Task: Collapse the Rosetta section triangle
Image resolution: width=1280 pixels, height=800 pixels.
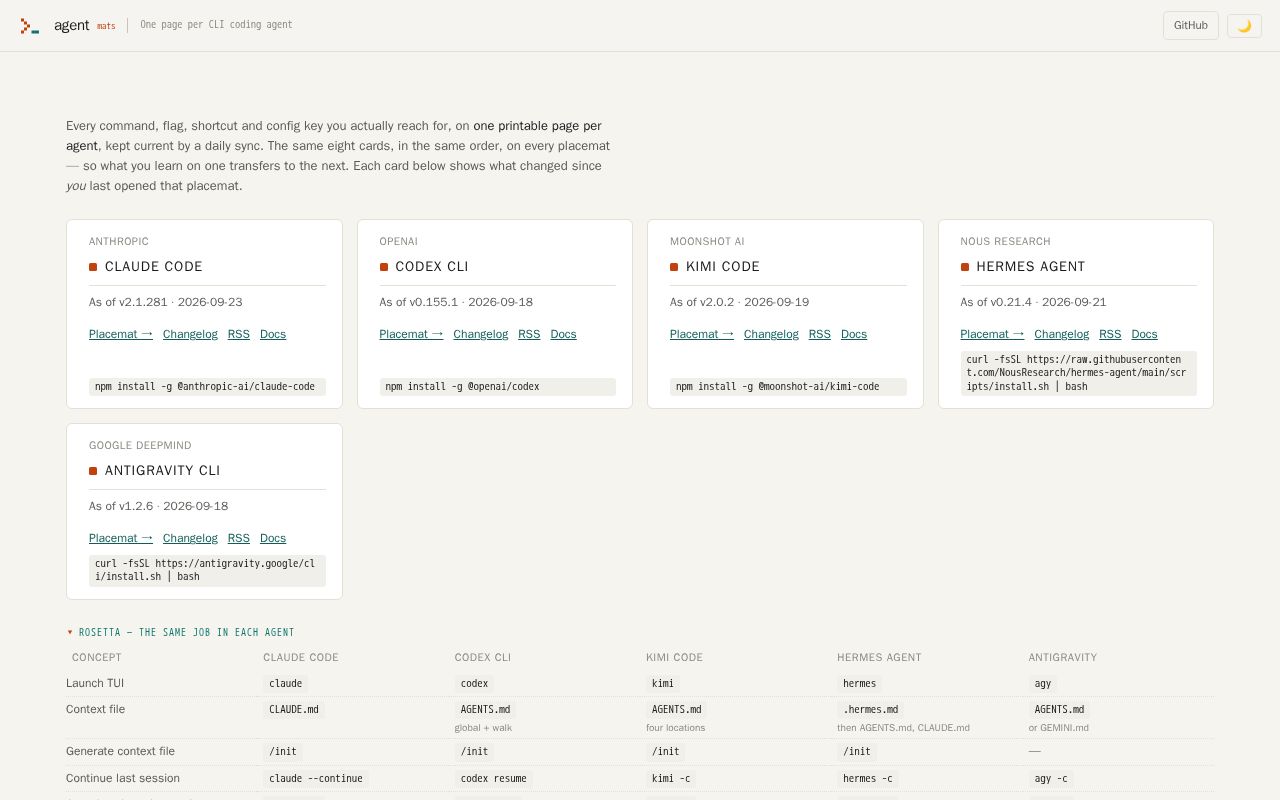Action: 70,632
